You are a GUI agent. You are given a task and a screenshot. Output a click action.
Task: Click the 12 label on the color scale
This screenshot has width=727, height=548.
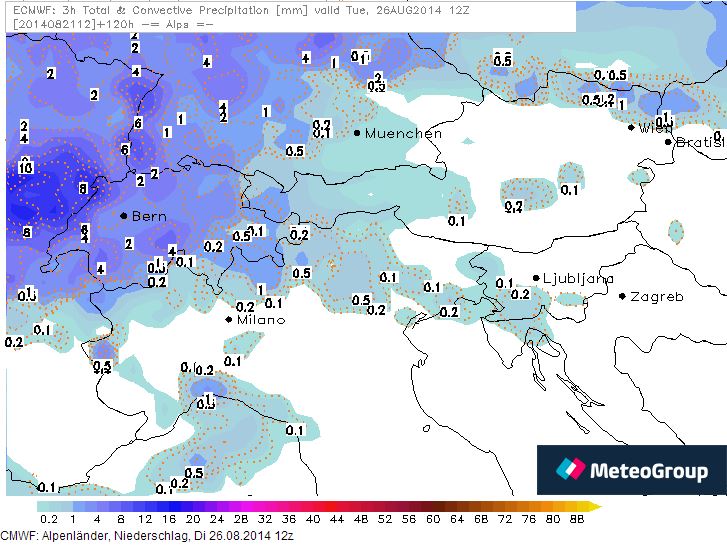145,519
